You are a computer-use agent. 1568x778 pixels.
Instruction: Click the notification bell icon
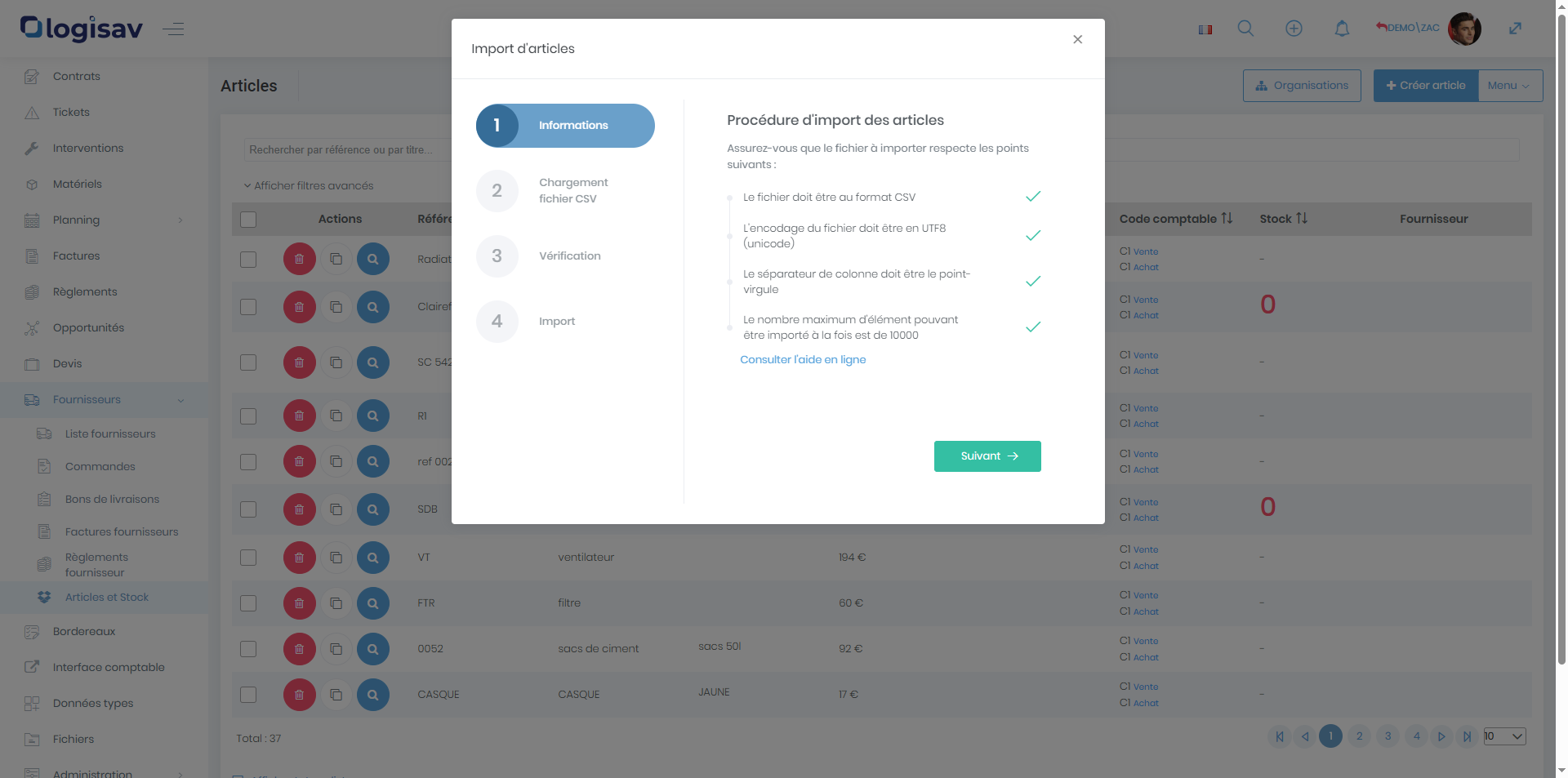[1342, 29]
